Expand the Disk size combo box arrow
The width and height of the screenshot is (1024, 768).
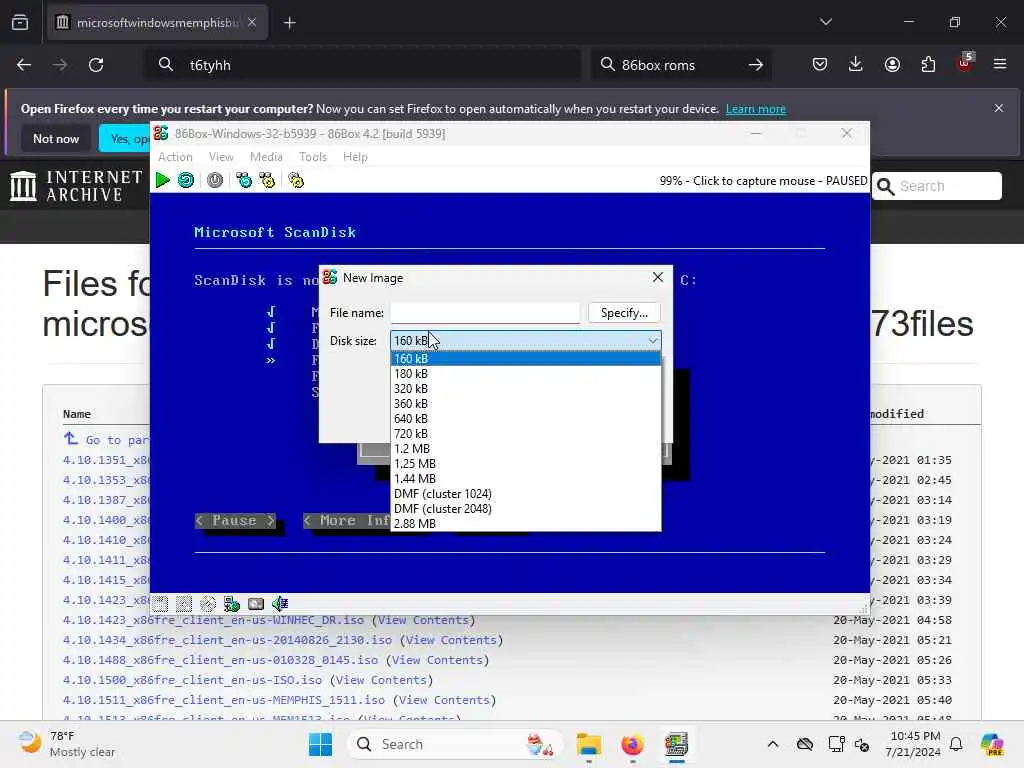tap(652, 341)
